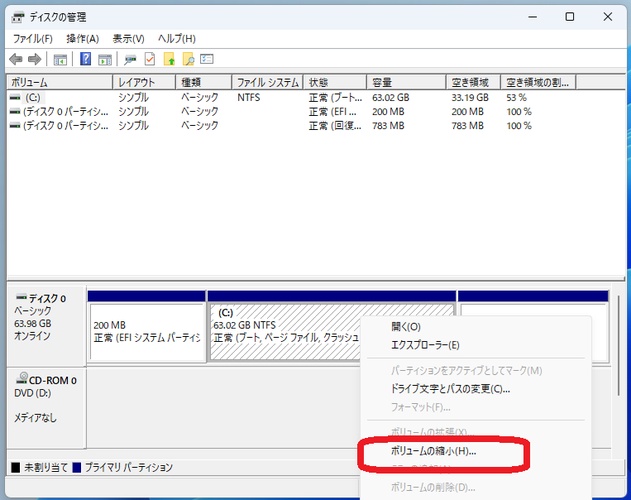Click the volume icon of the 200 MB row
Image resolution: width=631 pixels, height=500 pixels.
tap(15, 112)
